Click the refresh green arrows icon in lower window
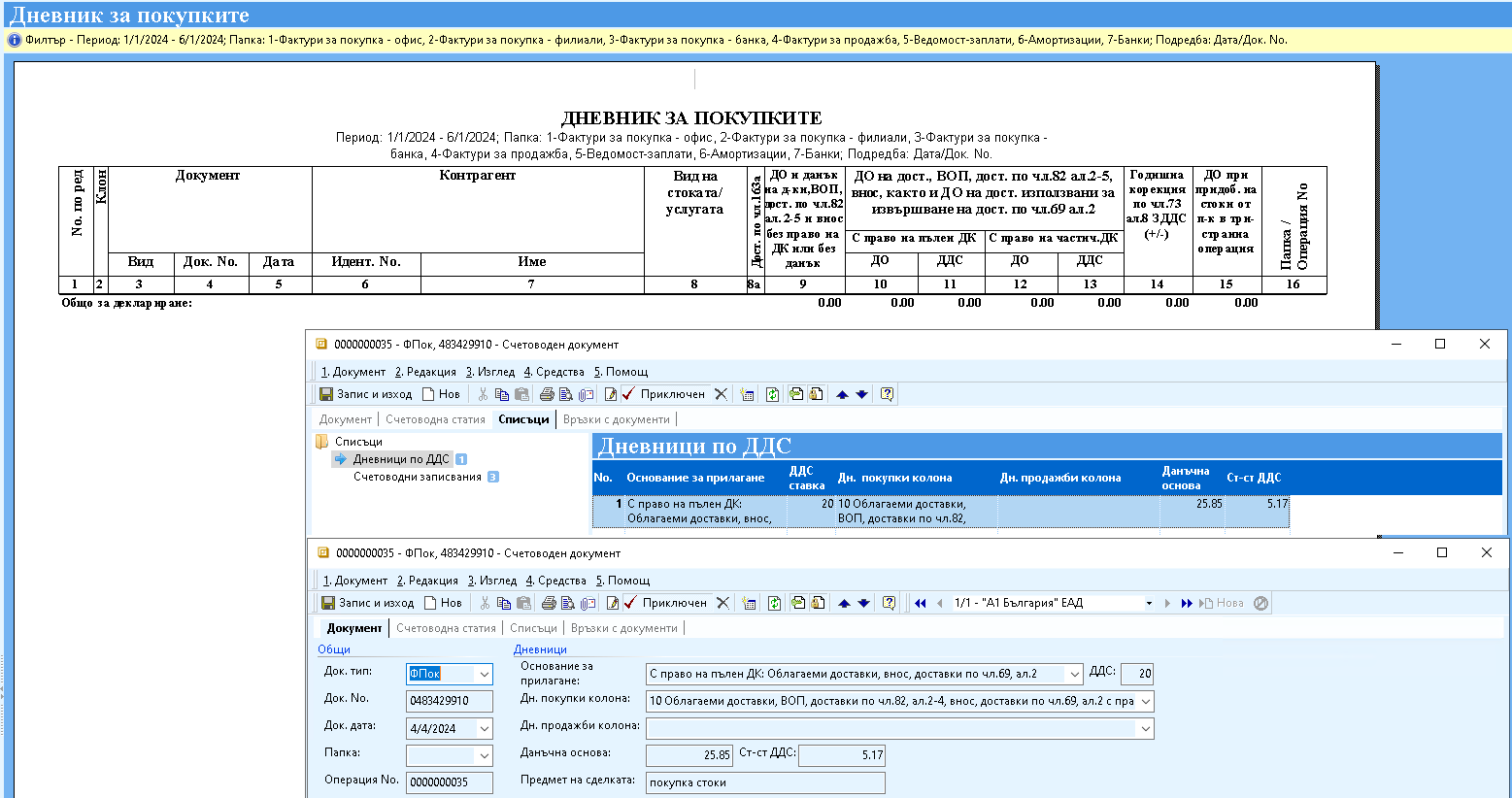The width and height of the screenshot is (1512, 798). point(774,603)
